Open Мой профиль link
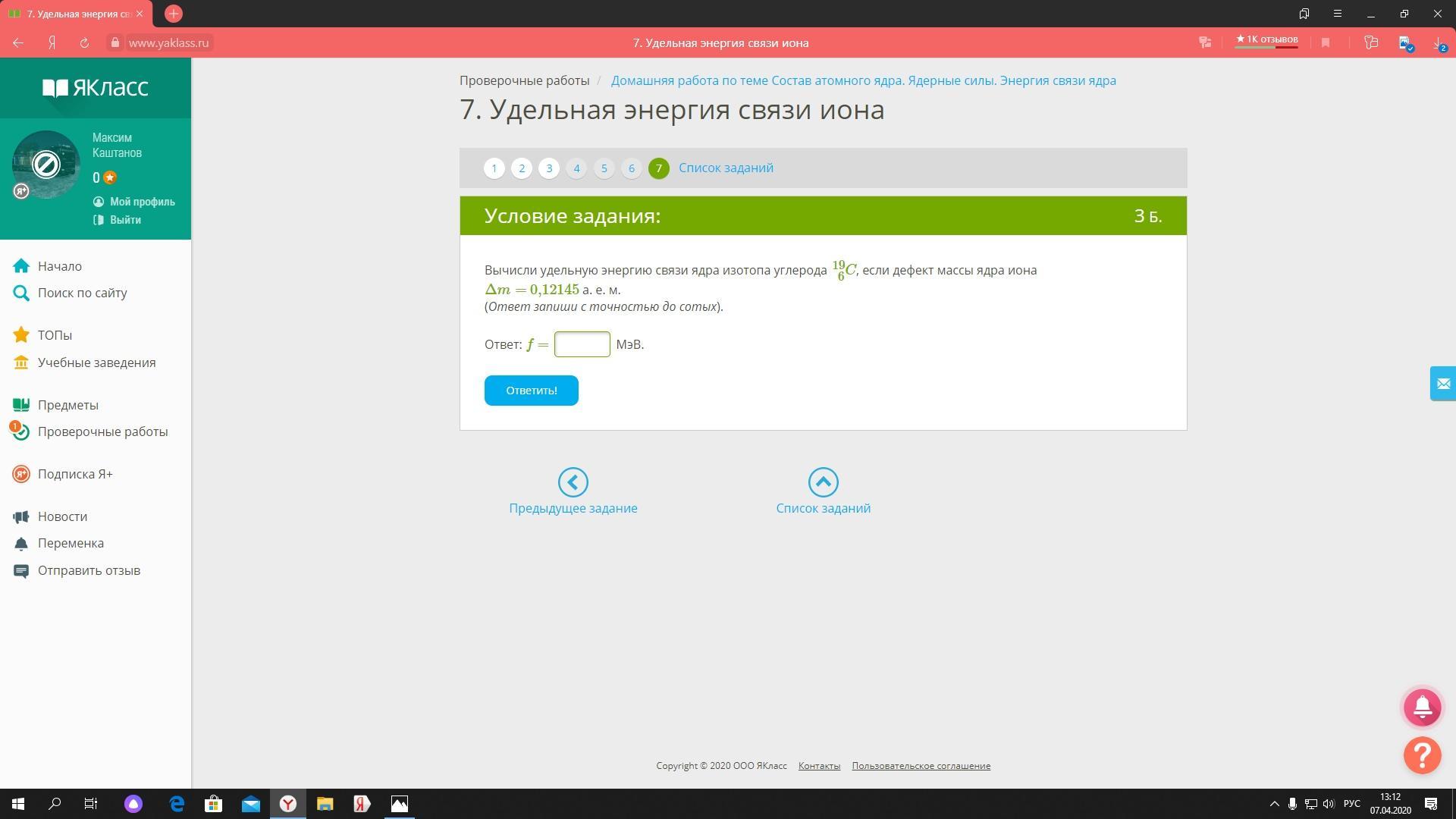The image size is (1456, 819). click(x=142, y=202)
